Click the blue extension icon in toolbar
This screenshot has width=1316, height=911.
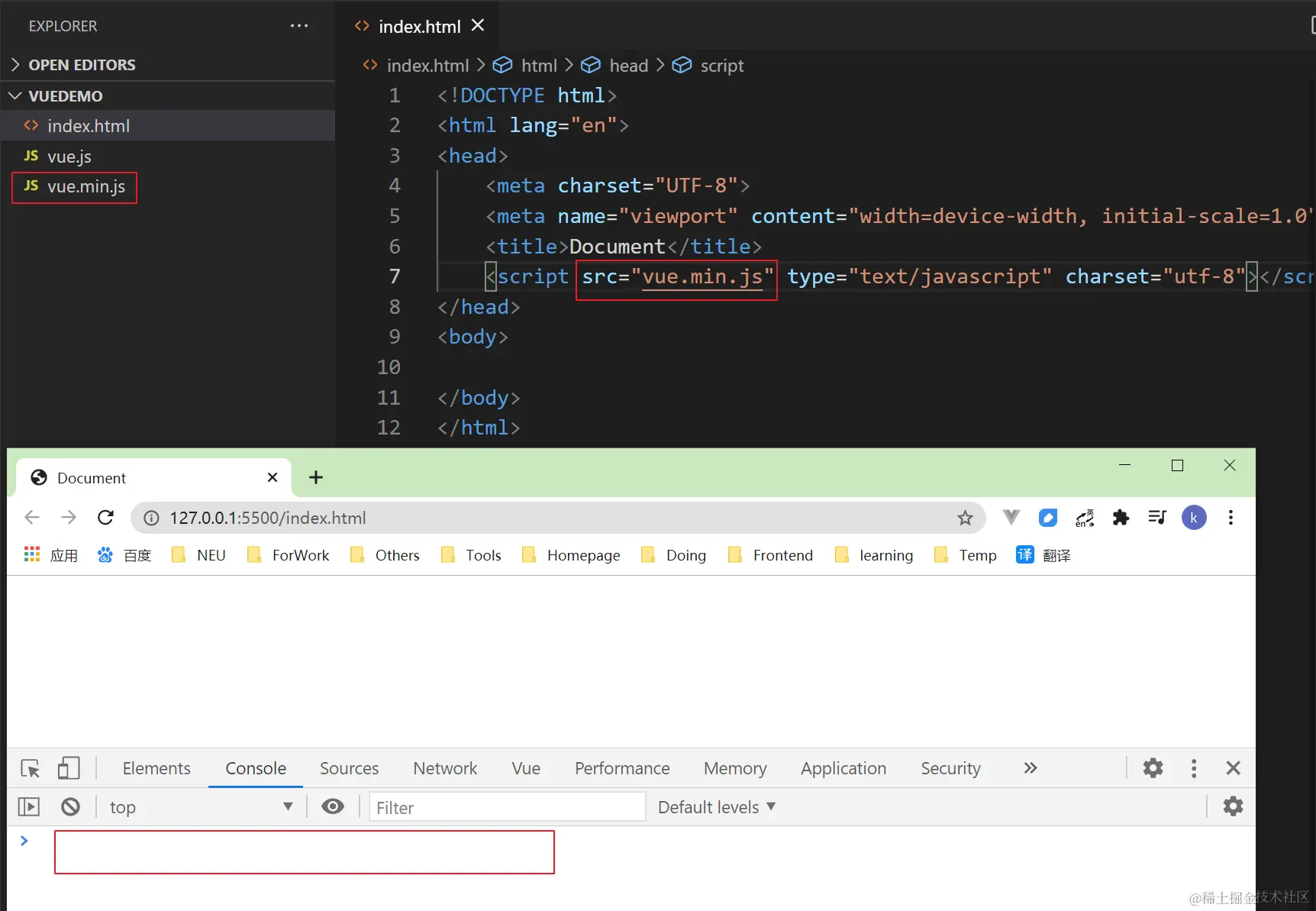coord(1048,518)
